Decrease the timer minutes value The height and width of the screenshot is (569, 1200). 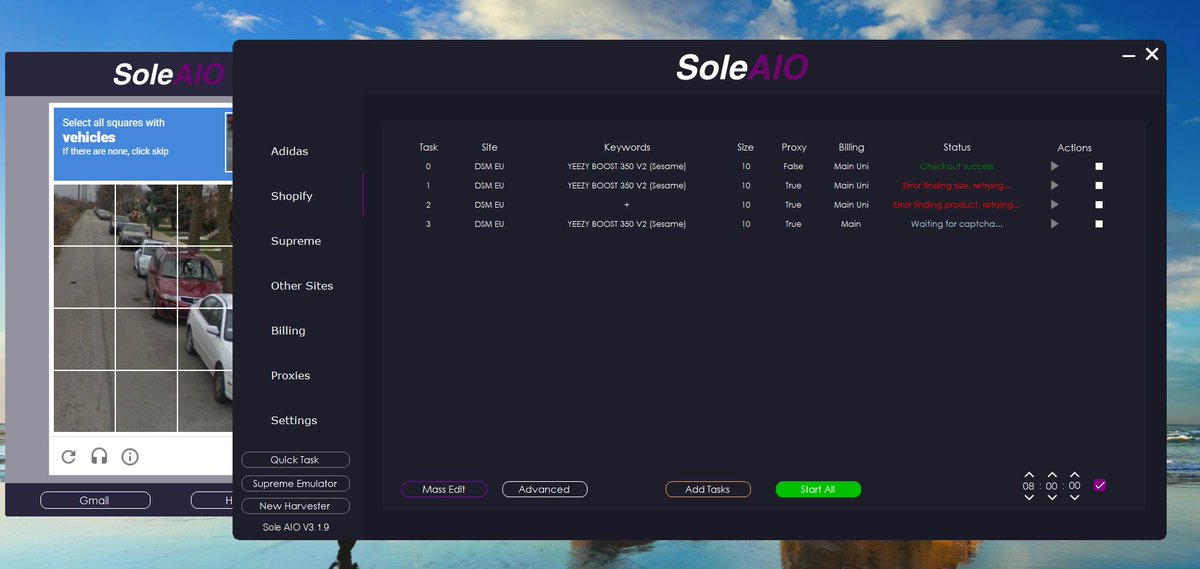[1052, 497]
